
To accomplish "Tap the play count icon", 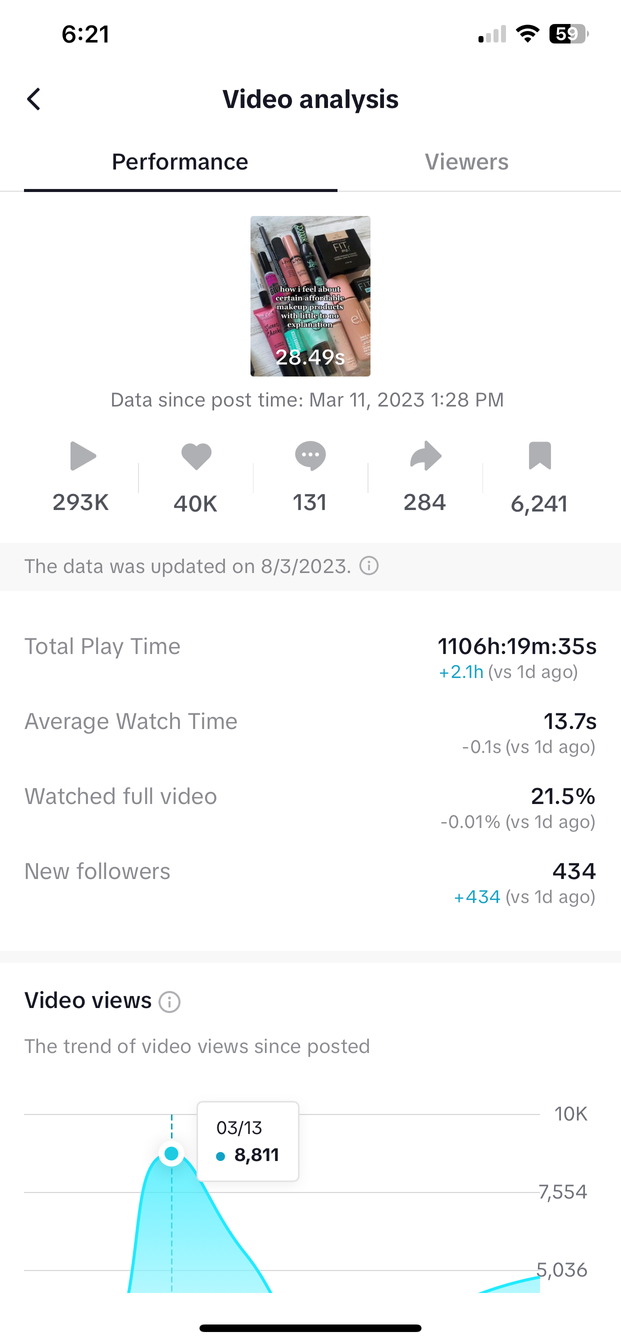I will pyautogui.click(x=82, y=457).
